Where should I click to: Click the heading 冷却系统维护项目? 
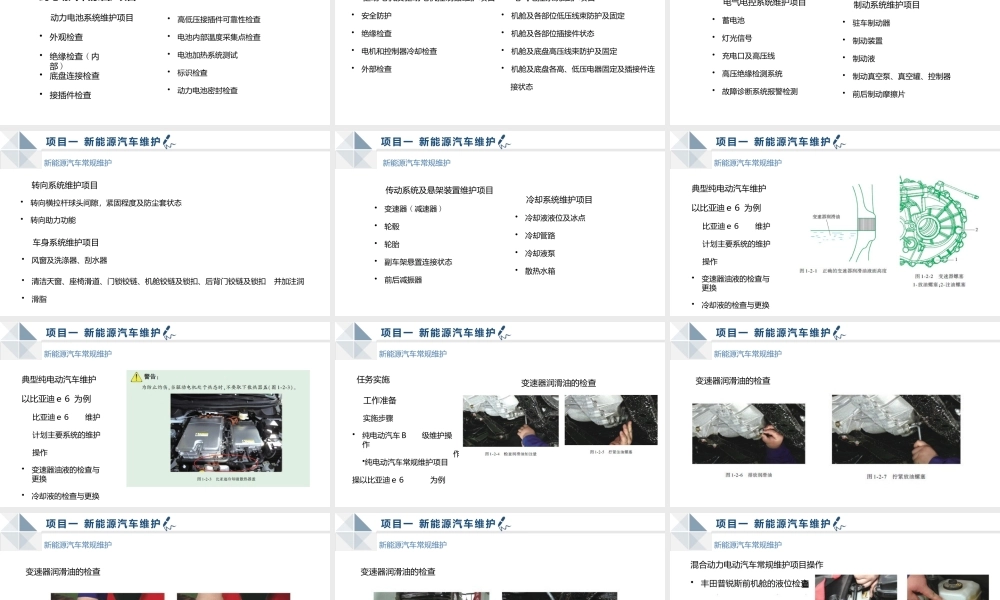pos(559,200)
